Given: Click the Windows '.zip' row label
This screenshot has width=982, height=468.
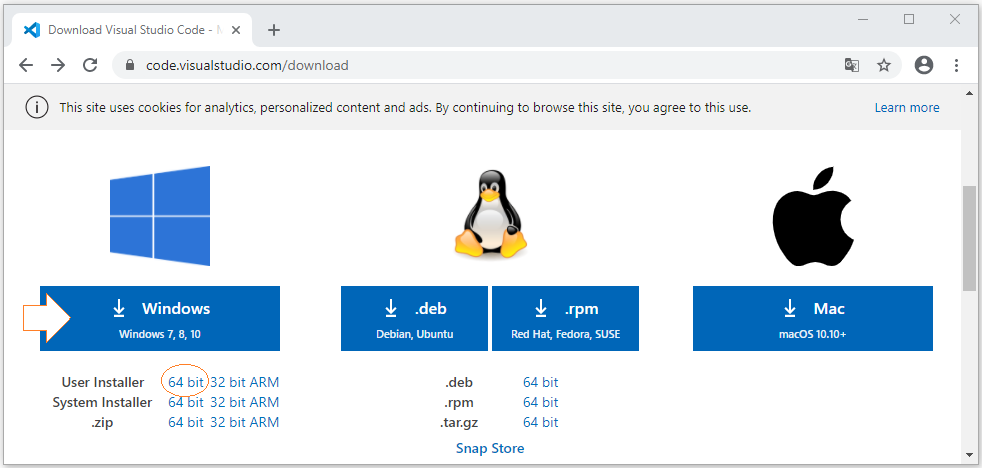Looking at the screenshot, I should coord(102,422).
